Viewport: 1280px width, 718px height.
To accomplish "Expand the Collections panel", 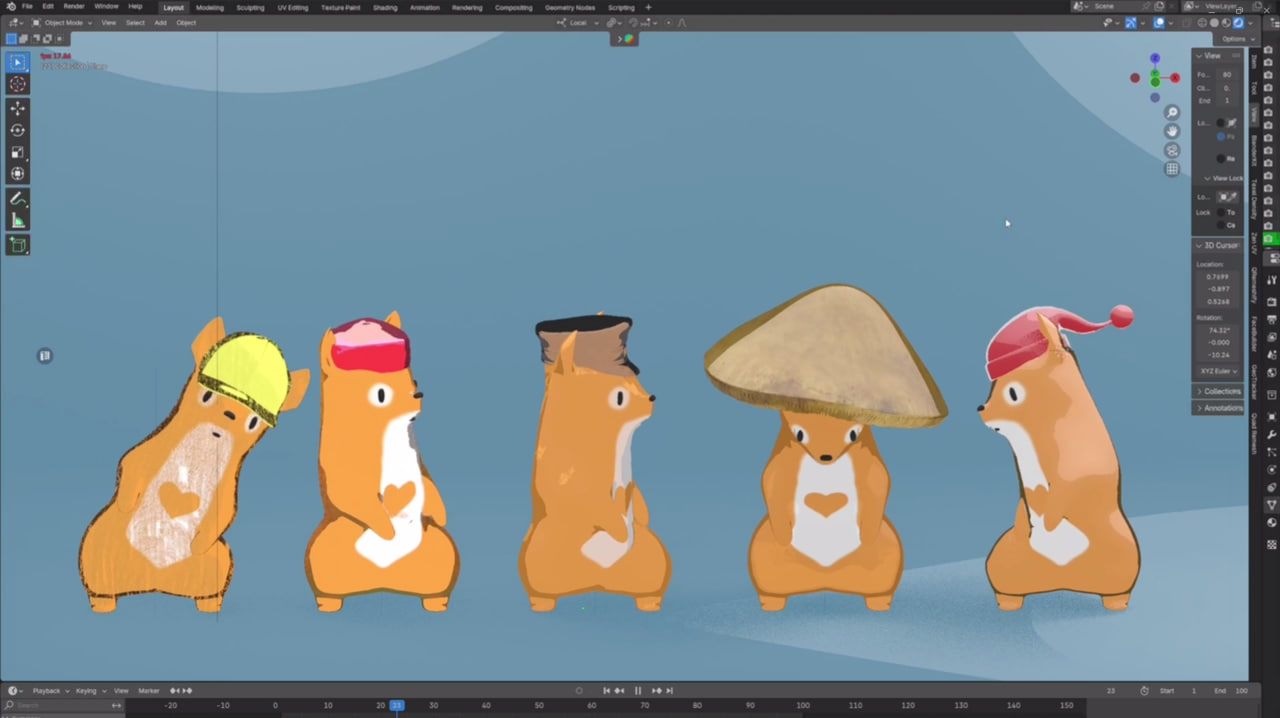I will (x=1218, y=391).
